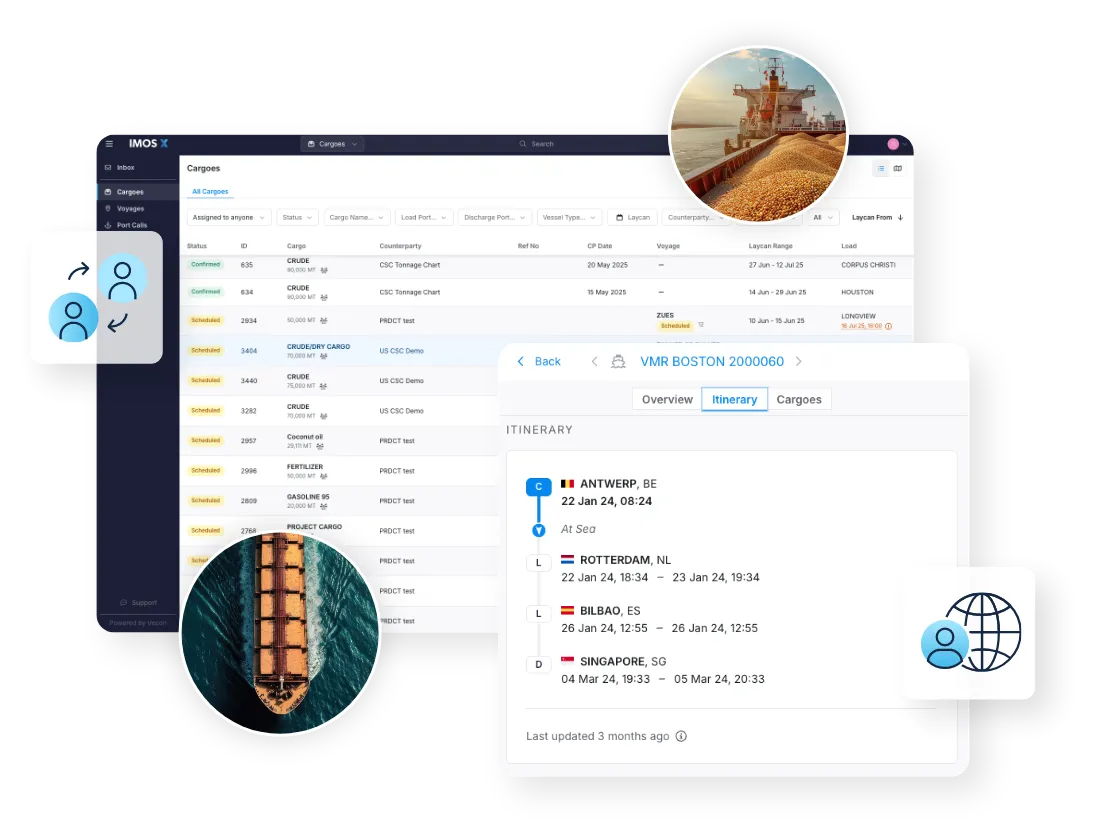The image size is (1096, 837).
Task: Open the hamburger menu beside IMOS X
Action: pyautogui.click(x=110, y=144)
